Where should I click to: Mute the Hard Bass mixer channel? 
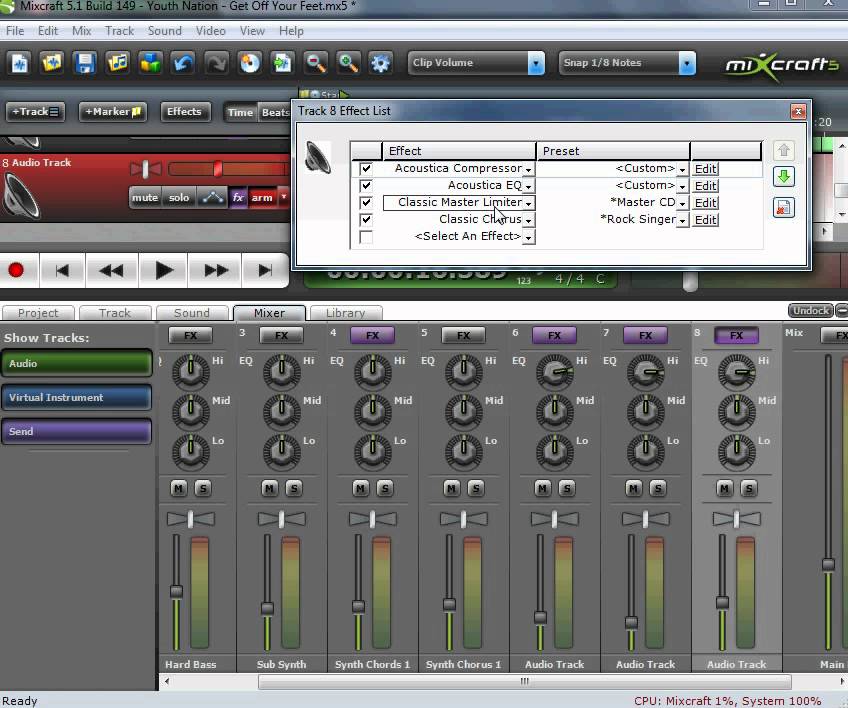(178, 489)
